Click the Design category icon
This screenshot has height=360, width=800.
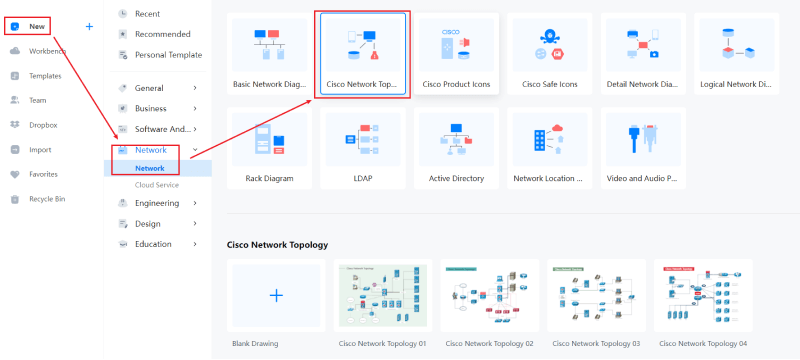point(122,224)
